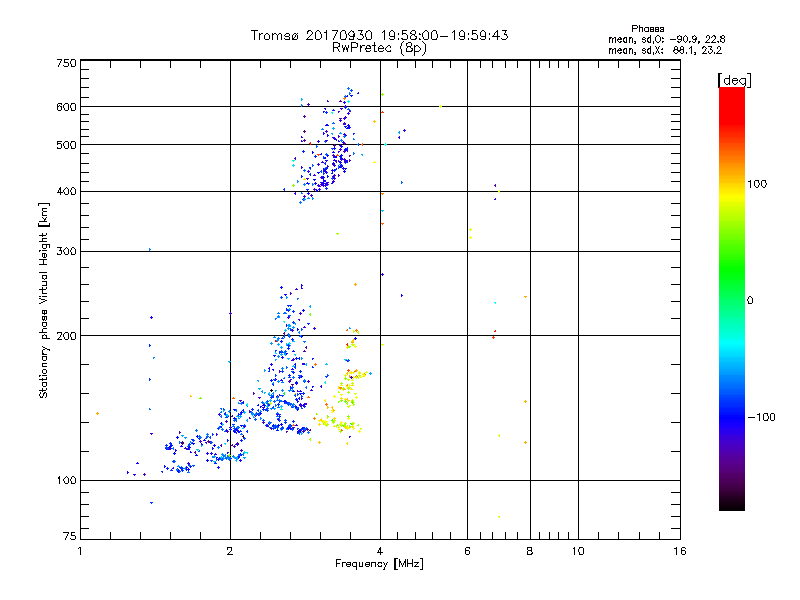Click the x-axis tick label '8'
The height and width of the screenshot is (600, 800).
[x=530, y=551]
